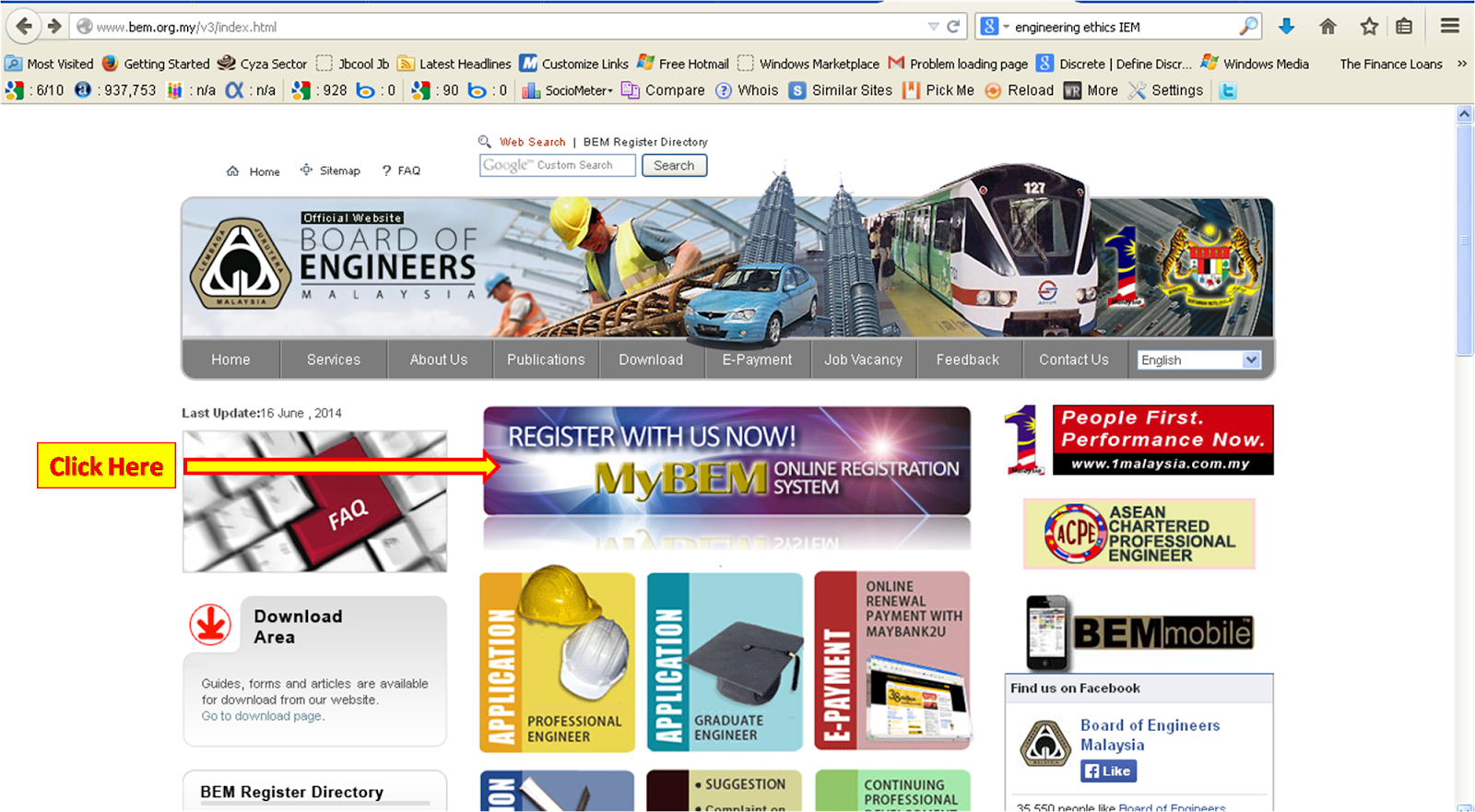Screen dimensions: 1475x812
Task: Open Latest Headlines feed bookmark
Action: click(x=454, y=64)
